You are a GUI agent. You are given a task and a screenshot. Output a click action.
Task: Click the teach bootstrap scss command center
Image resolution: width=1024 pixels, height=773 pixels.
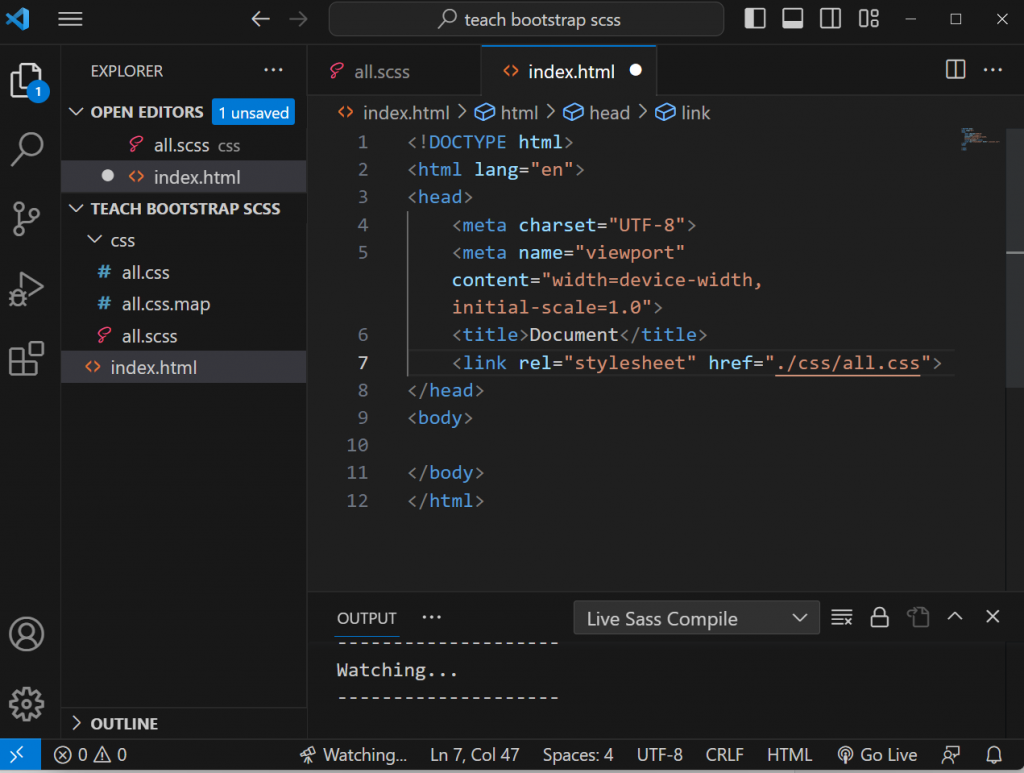tap(526, 19)
